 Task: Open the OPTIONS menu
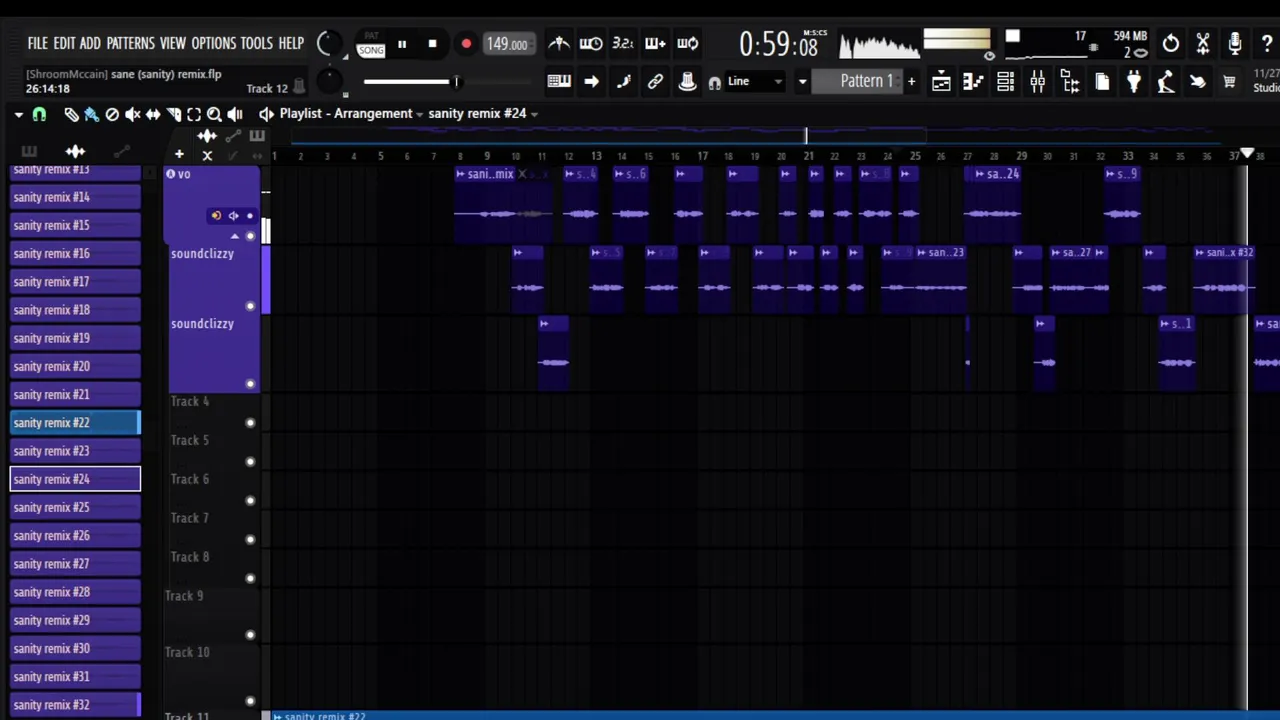213,43
